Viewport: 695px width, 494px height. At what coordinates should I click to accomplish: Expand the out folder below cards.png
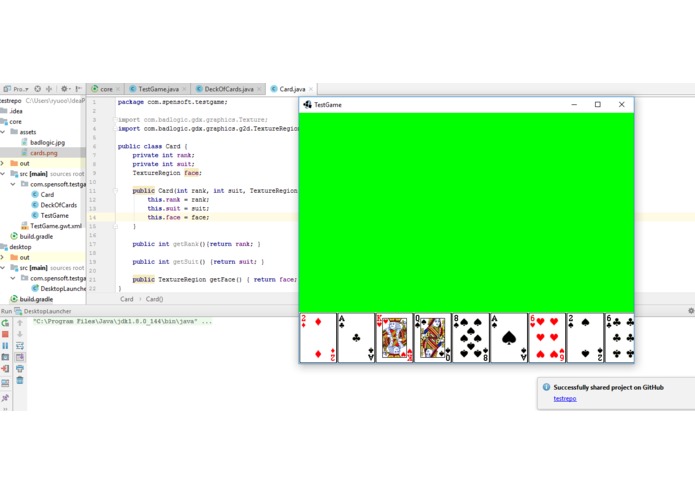3,163
